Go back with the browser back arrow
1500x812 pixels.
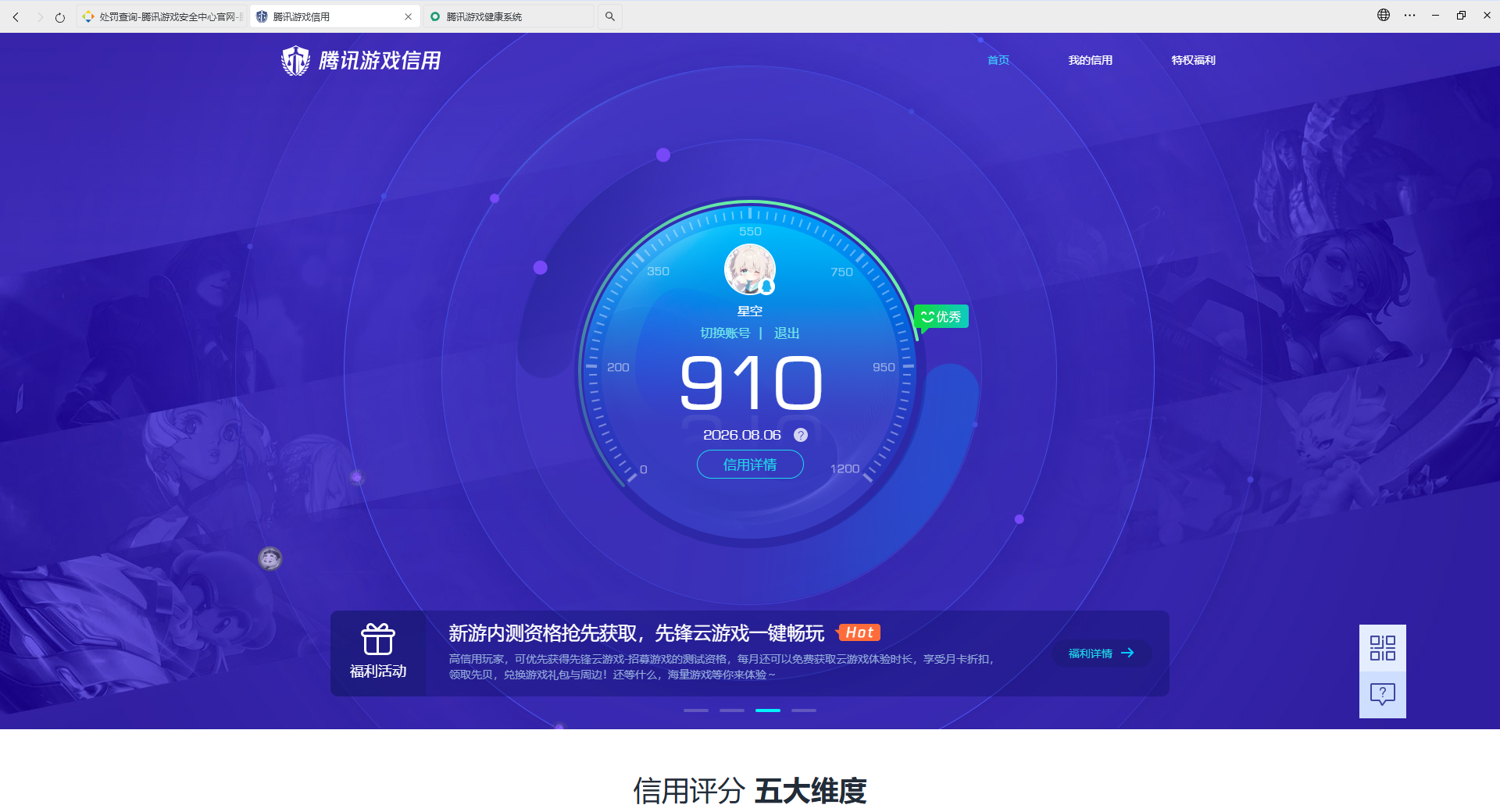click(16, 16)
